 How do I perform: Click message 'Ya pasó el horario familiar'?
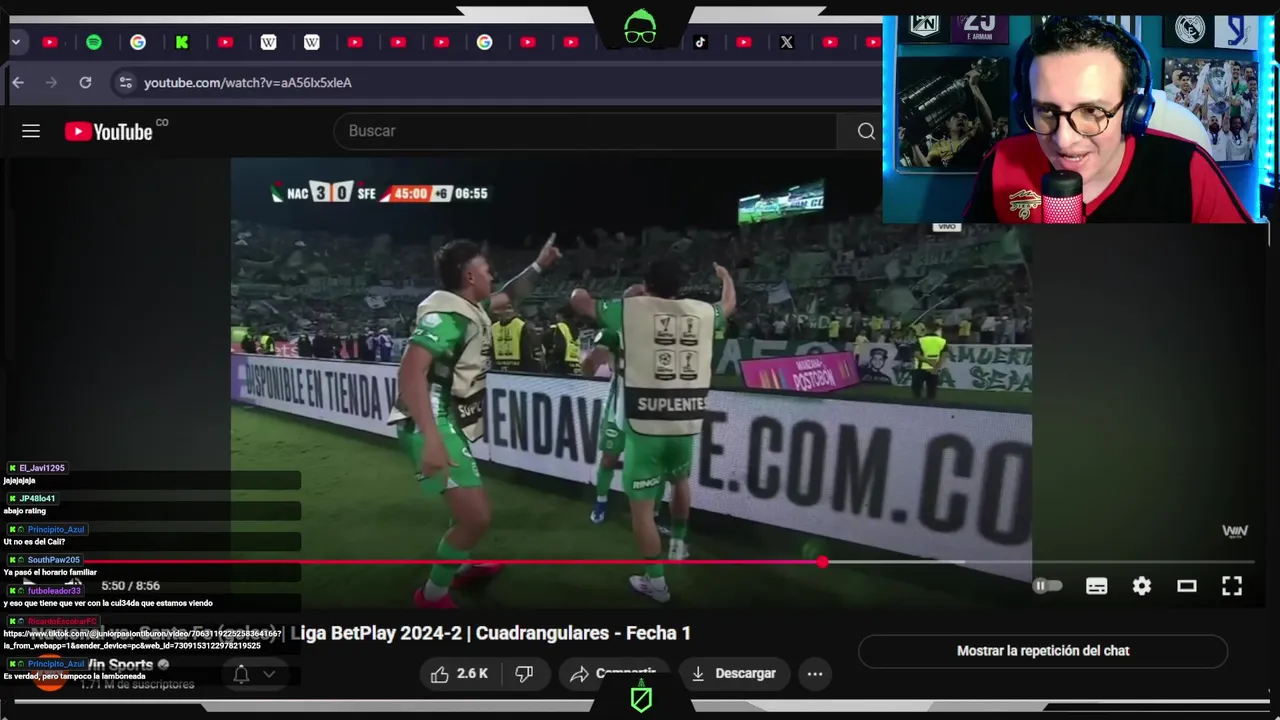click(50, 572)
